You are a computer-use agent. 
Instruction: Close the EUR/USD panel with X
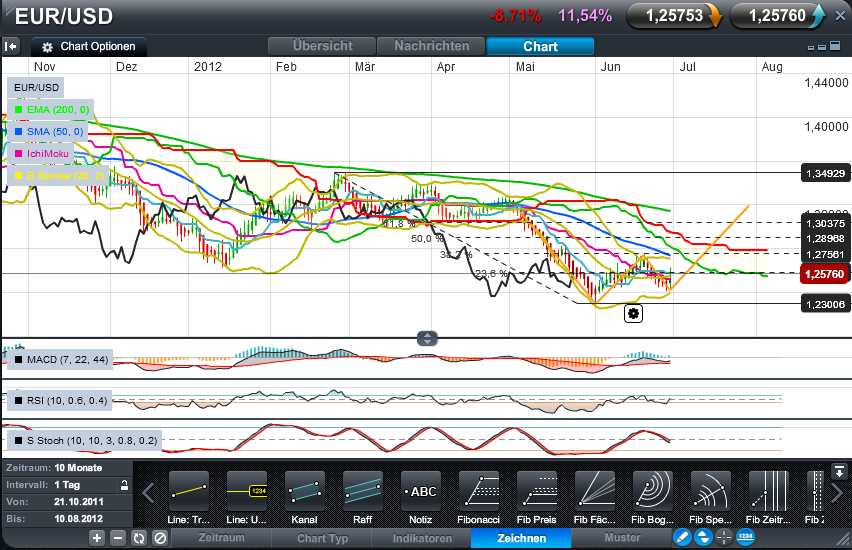pos(840,16)
